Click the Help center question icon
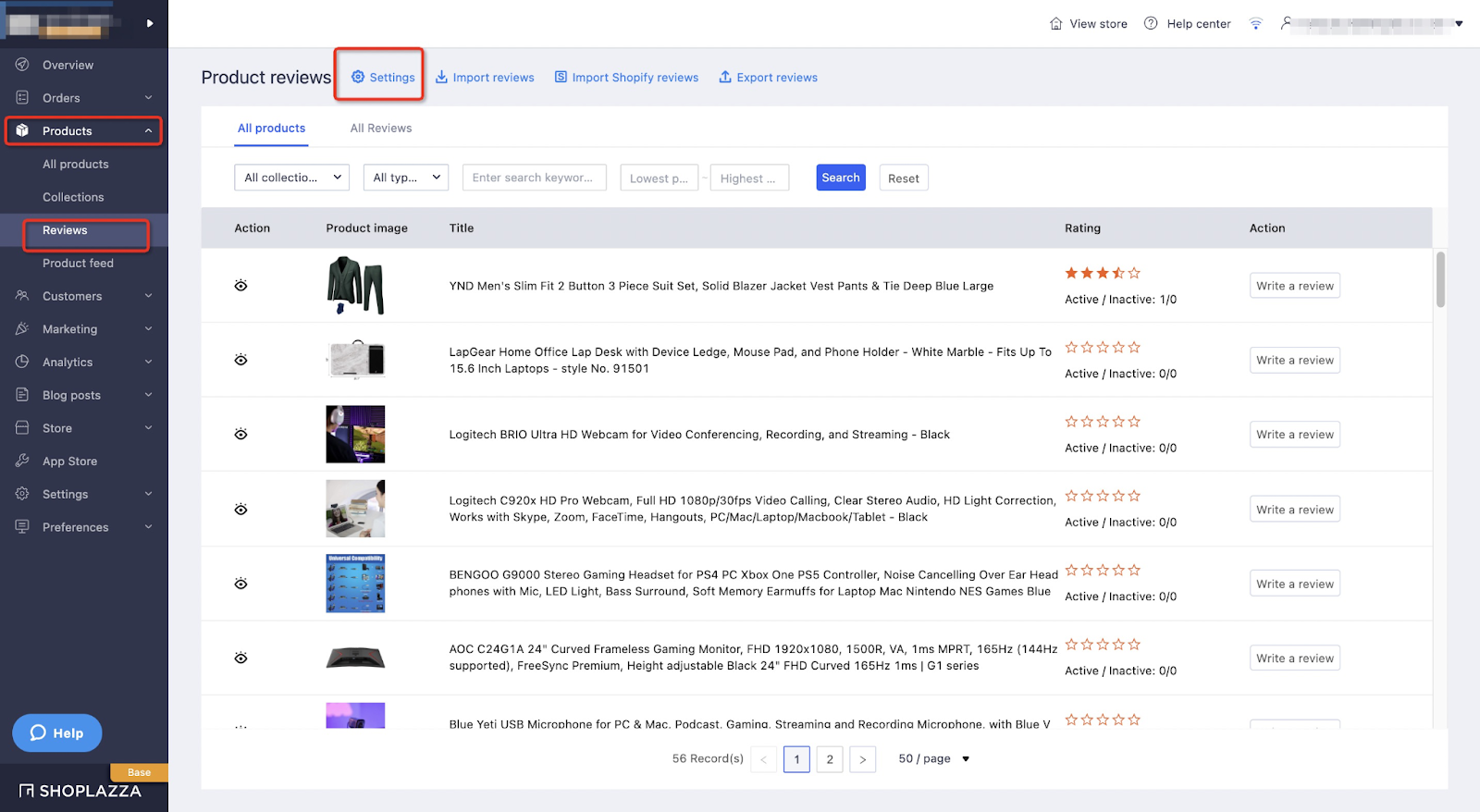The image size is (1480, 812). pos(1151,23)
